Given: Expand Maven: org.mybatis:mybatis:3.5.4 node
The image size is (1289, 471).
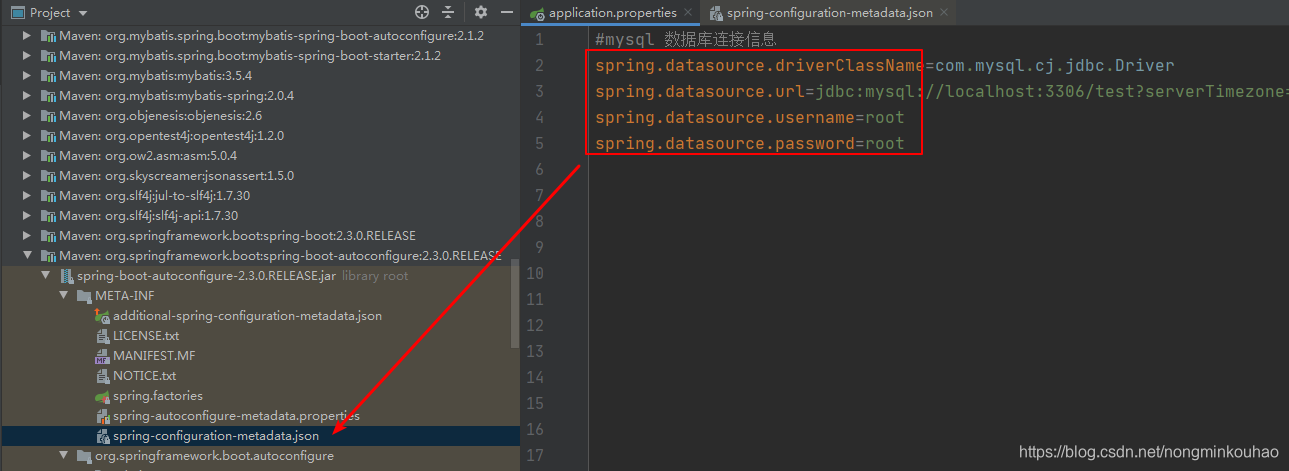Looking at the screenshot, I should pyautogui.click(x=27, y=75).
